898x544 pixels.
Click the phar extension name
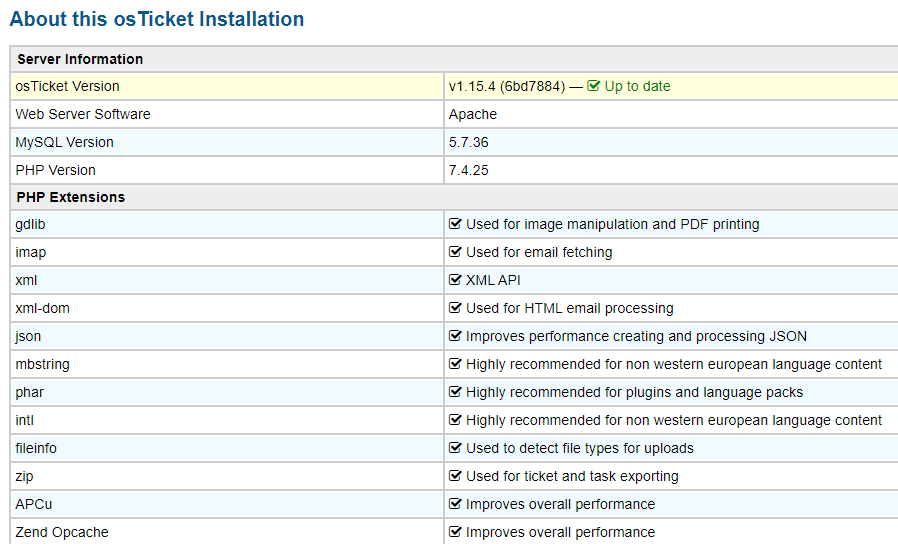(x=29, y=393)
